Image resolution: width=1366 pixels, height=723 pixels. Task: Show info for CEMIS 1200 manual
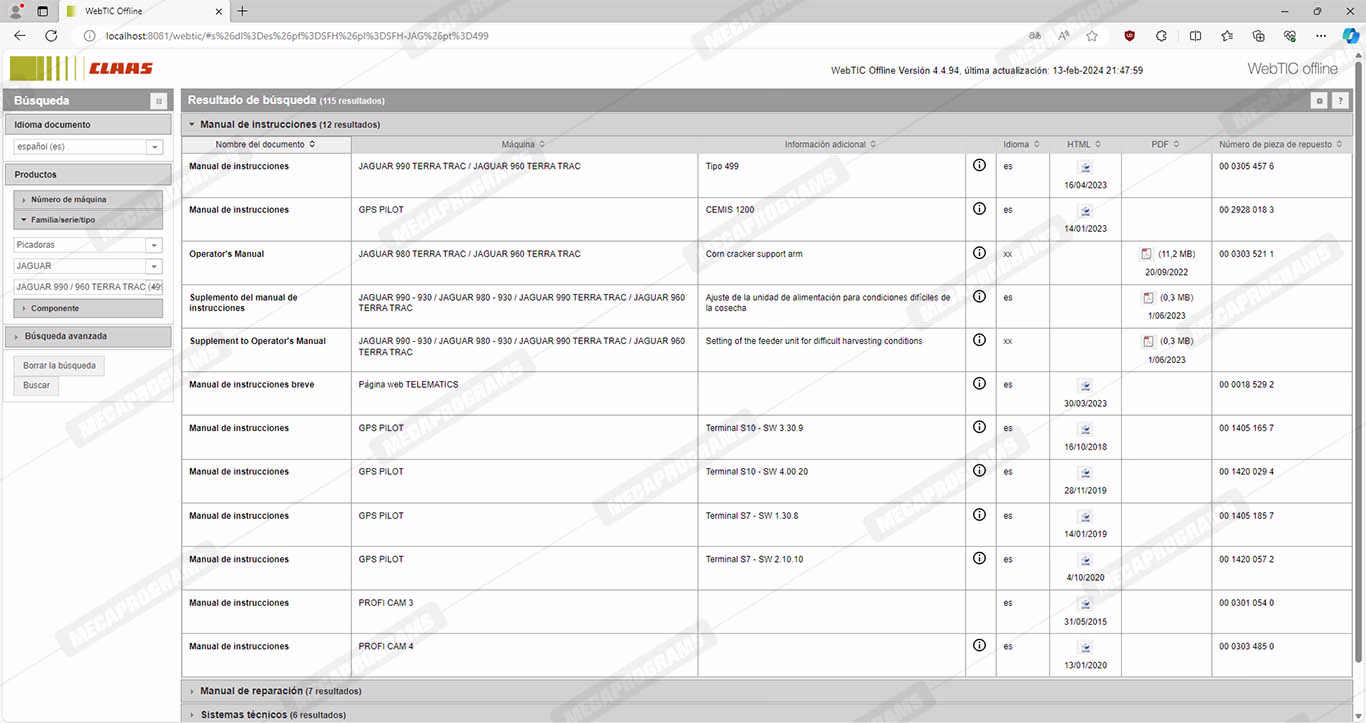979,210
